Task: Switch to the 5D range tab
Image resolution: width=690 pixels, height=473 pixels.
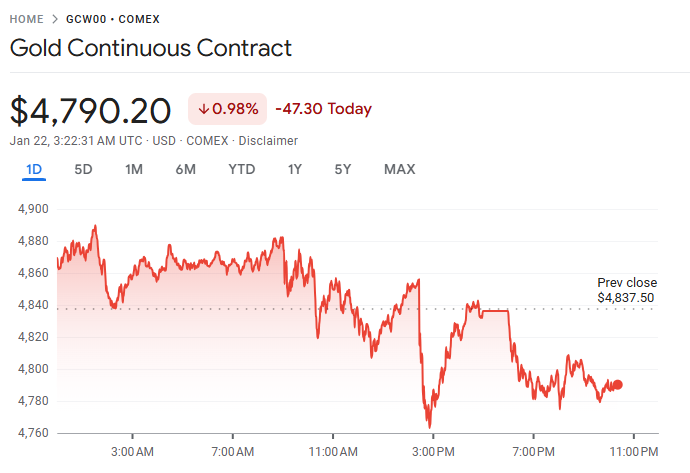Action: pyautogui.click(x=83, y=169)
